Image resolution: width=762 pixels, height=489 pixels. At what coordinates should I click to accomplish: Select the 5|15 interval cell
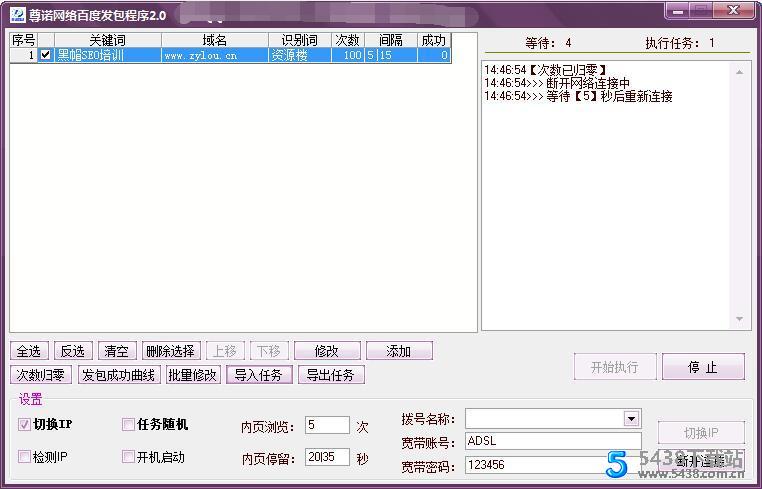tap(391, 55)
